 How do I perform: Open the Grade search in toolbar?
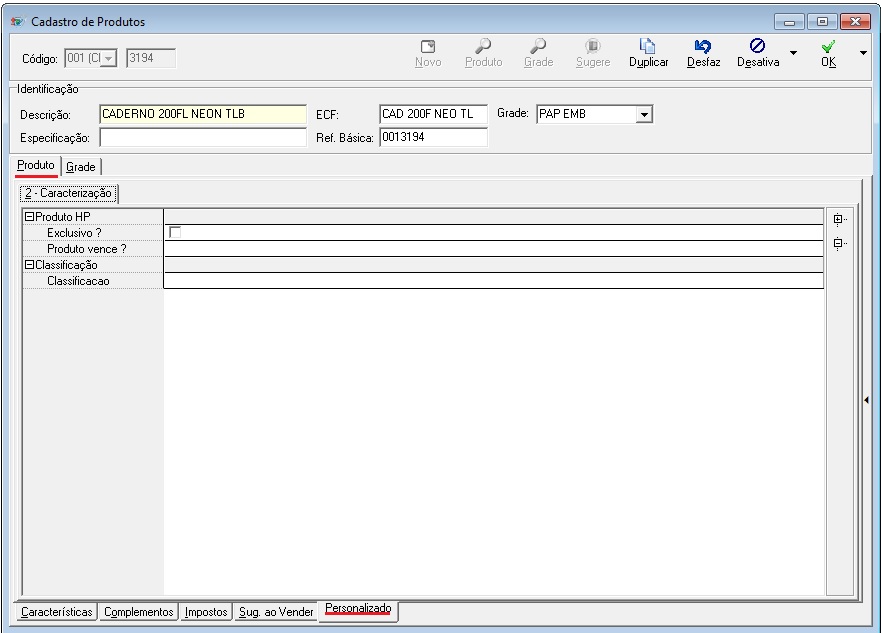pyautogui.click(x=538, y=53)
